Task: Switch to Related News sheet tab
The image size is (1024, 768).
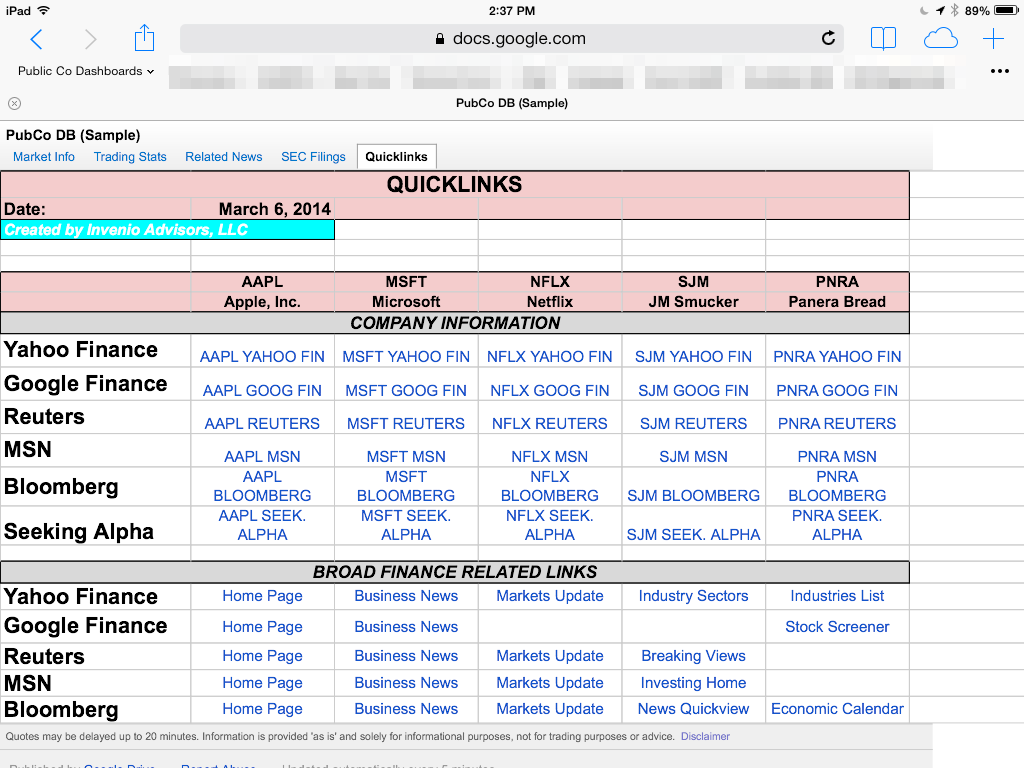Action: 223,157
